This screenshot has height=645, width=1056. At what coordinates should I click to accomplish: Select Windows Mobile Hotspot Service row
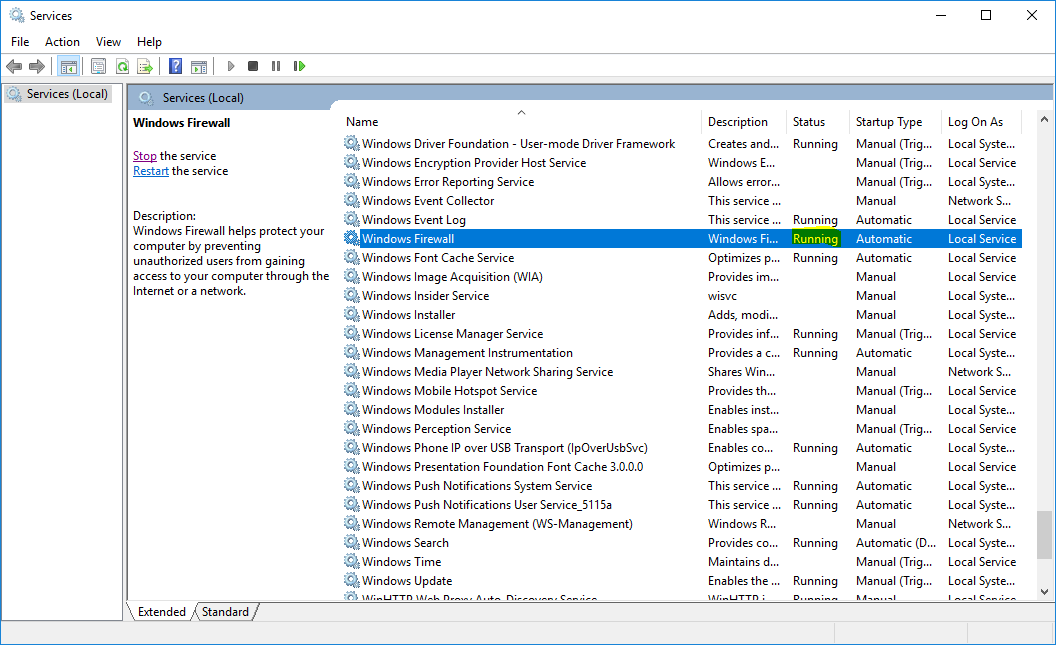[682, 391]
